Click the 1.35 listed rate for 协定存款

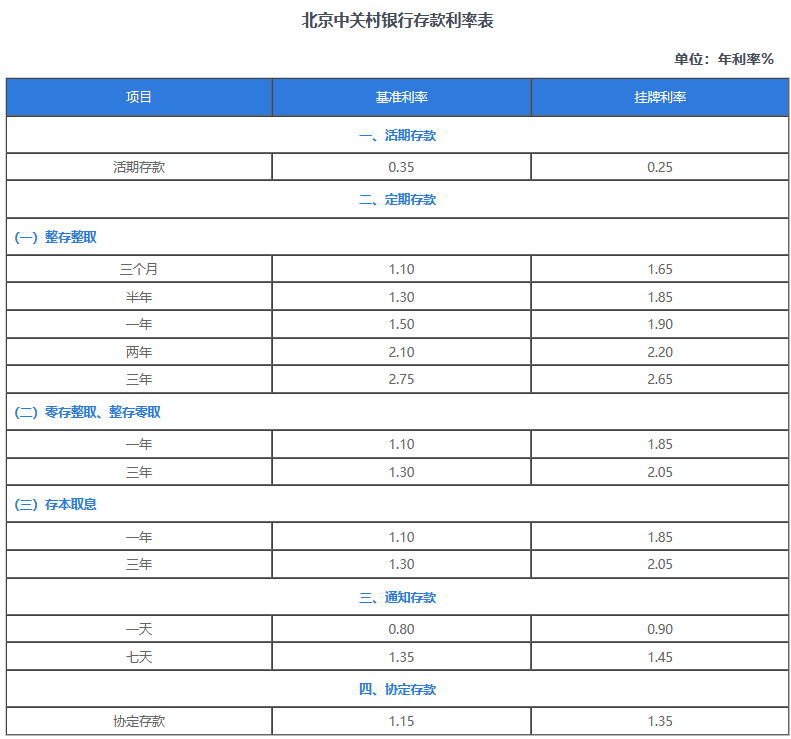(660, 721)
